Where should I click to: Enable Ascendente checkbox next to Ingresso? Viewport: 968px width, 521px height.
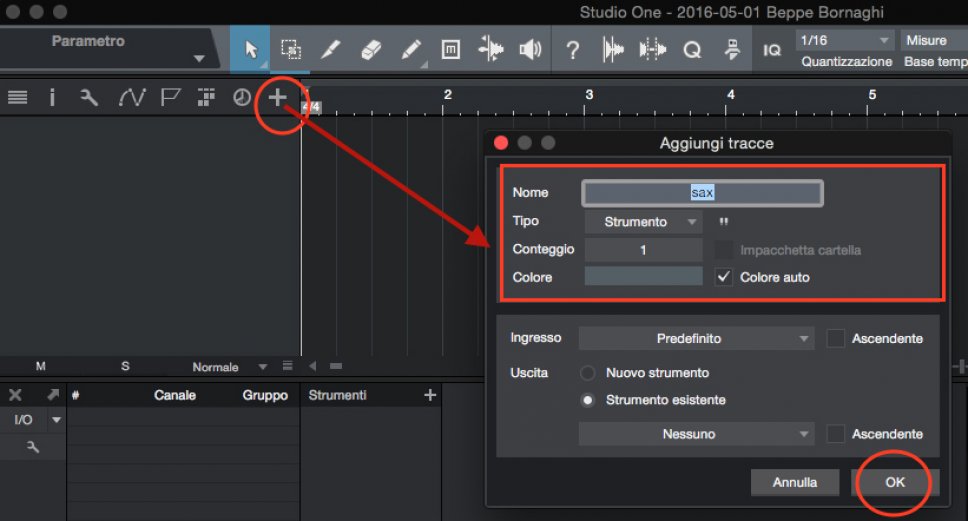pos(836,339)
